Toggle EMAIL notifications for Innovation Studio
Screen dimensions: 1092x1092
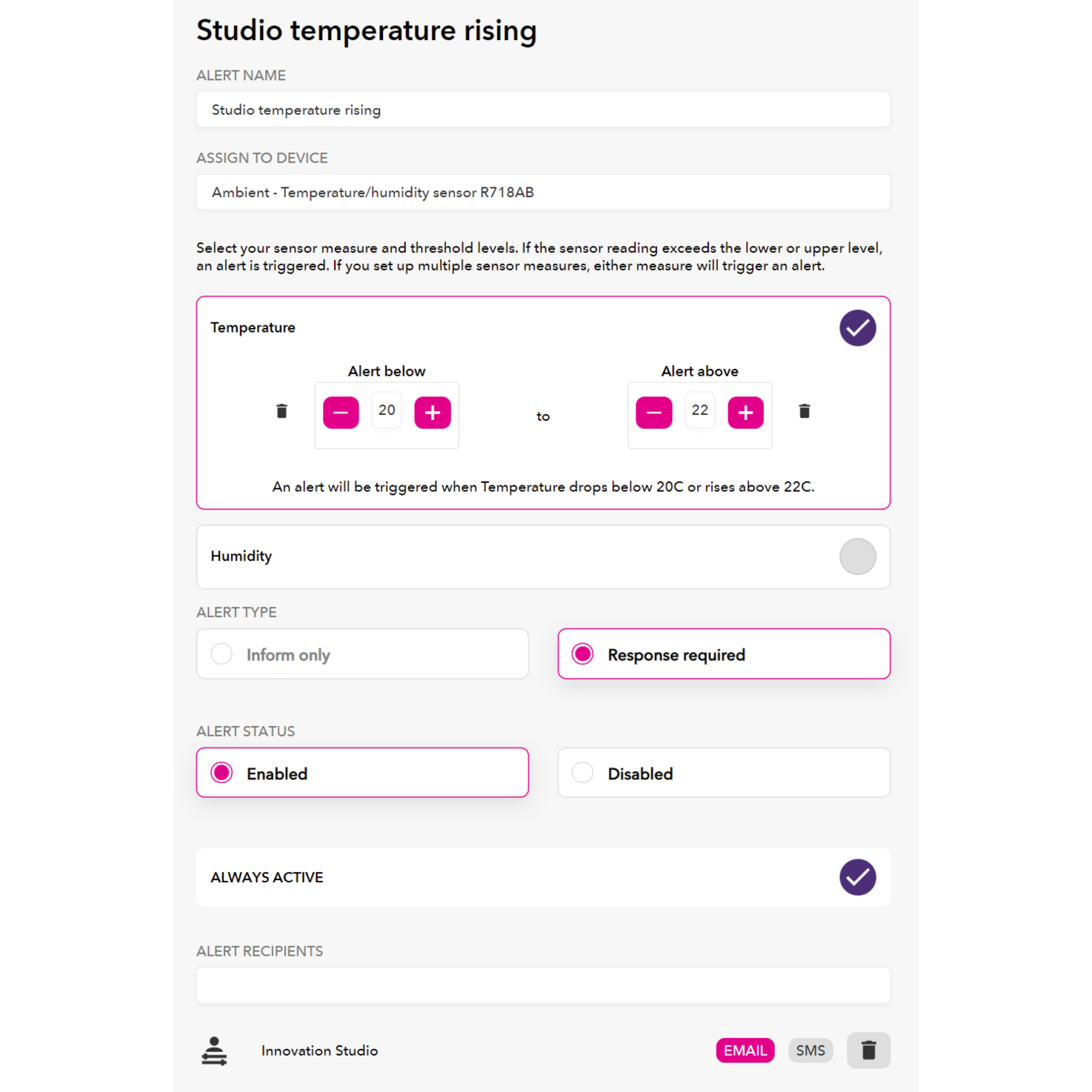point(745,1051)
